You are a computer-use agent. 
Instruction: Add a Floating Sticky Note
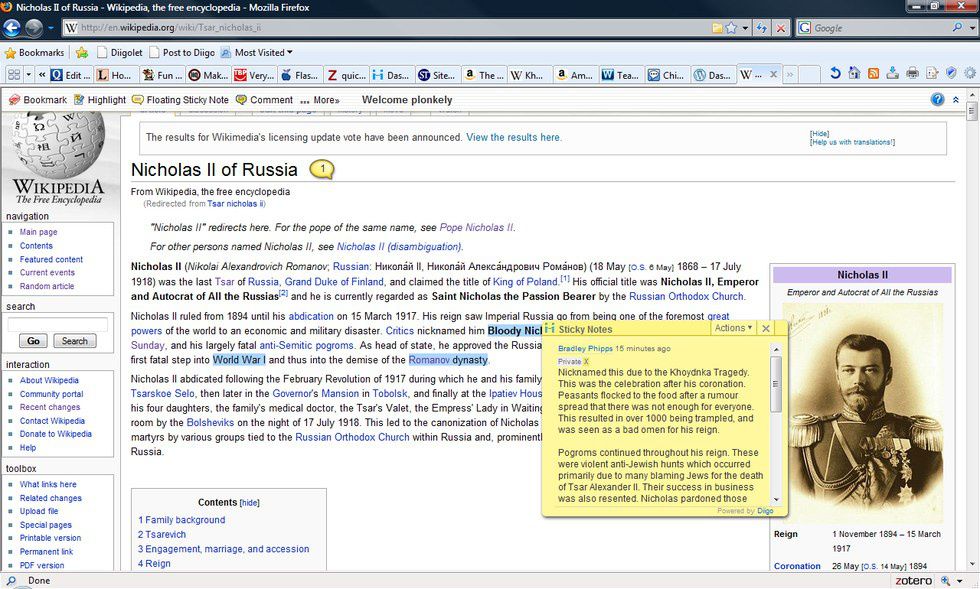[180, 100]
